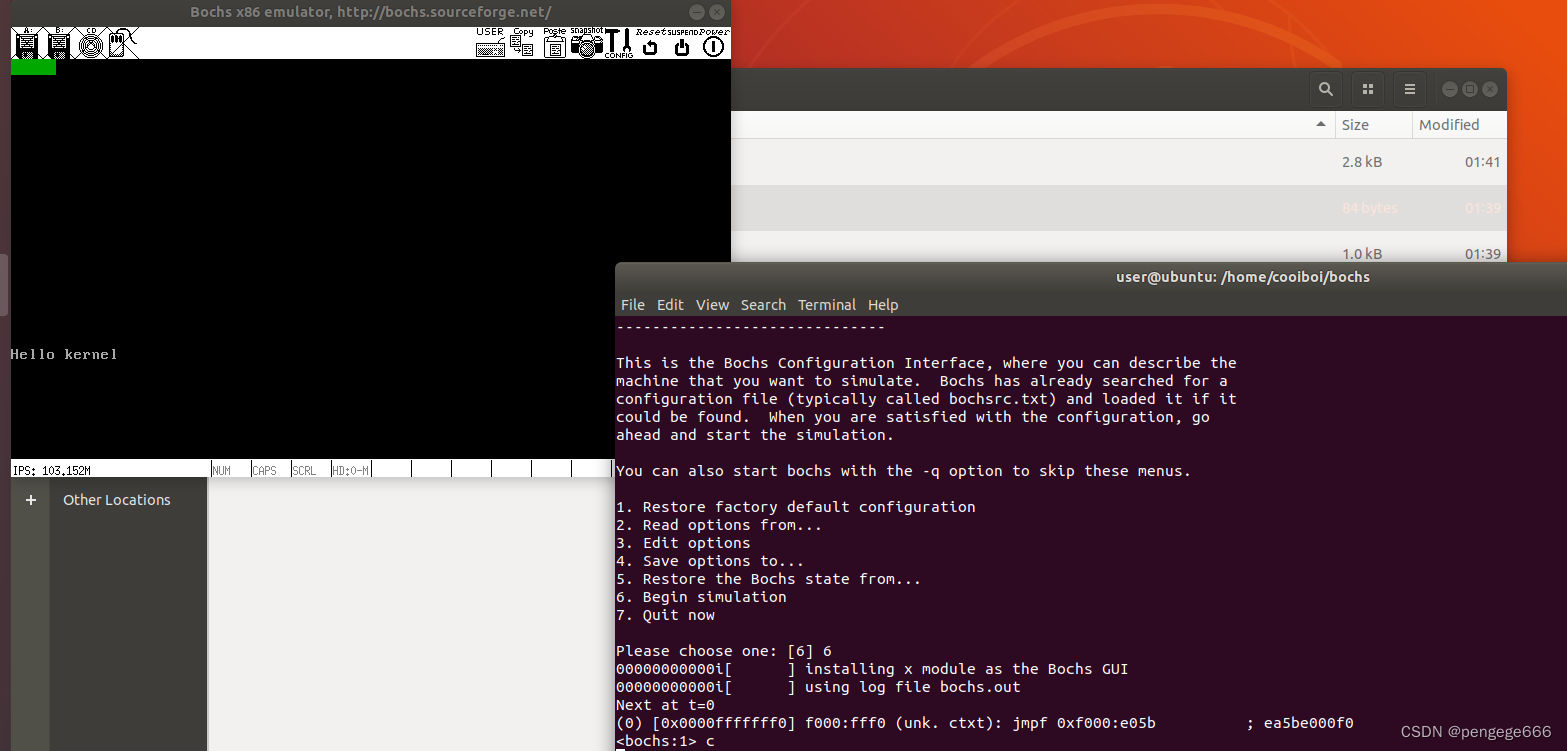Open the Search menu in terminal
This screenshot has height=751, width=1567.
[764, 305]
